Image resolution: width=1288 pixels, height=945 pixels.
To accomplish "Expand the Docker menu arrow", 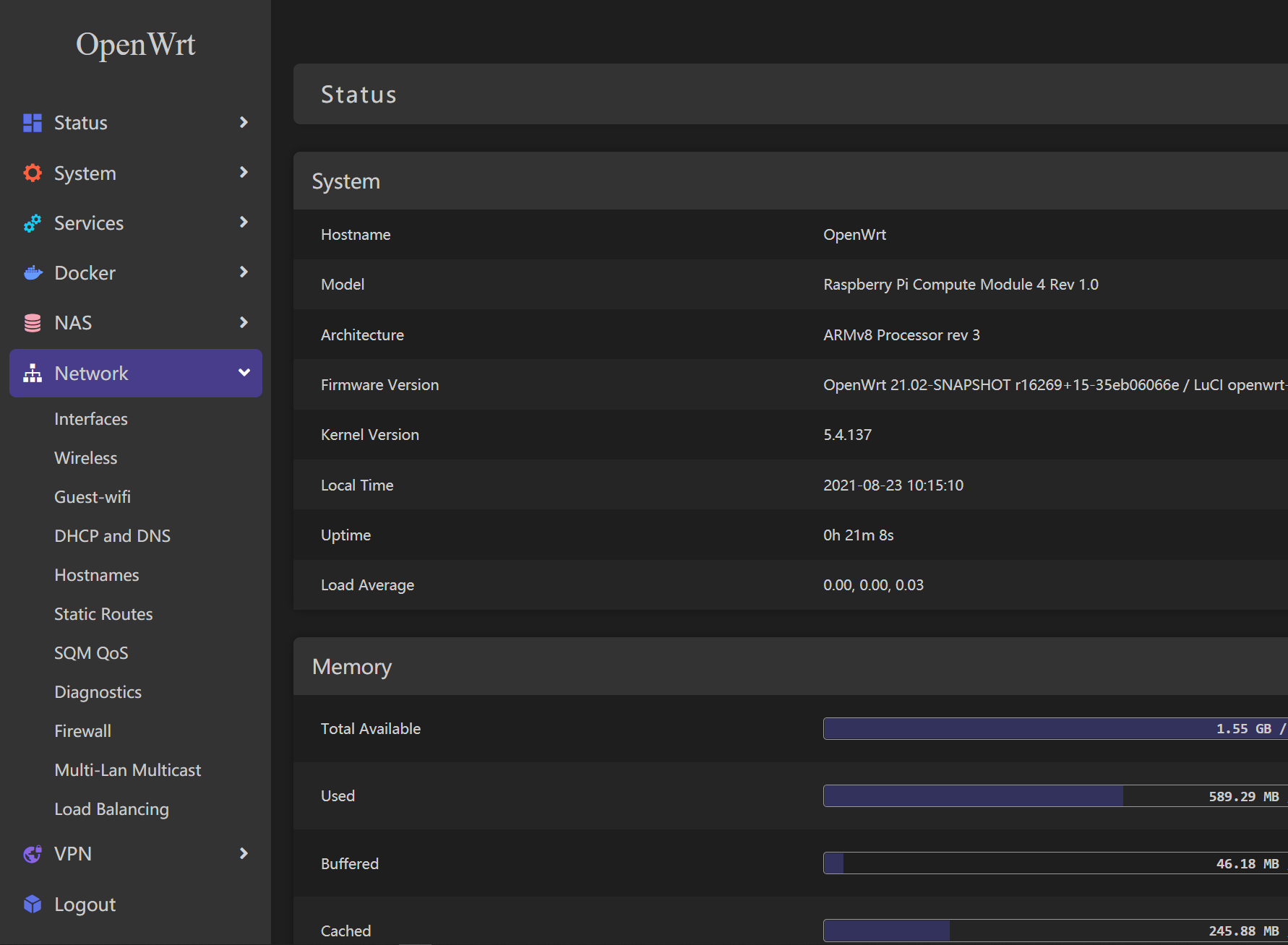I will coord(244,272).
